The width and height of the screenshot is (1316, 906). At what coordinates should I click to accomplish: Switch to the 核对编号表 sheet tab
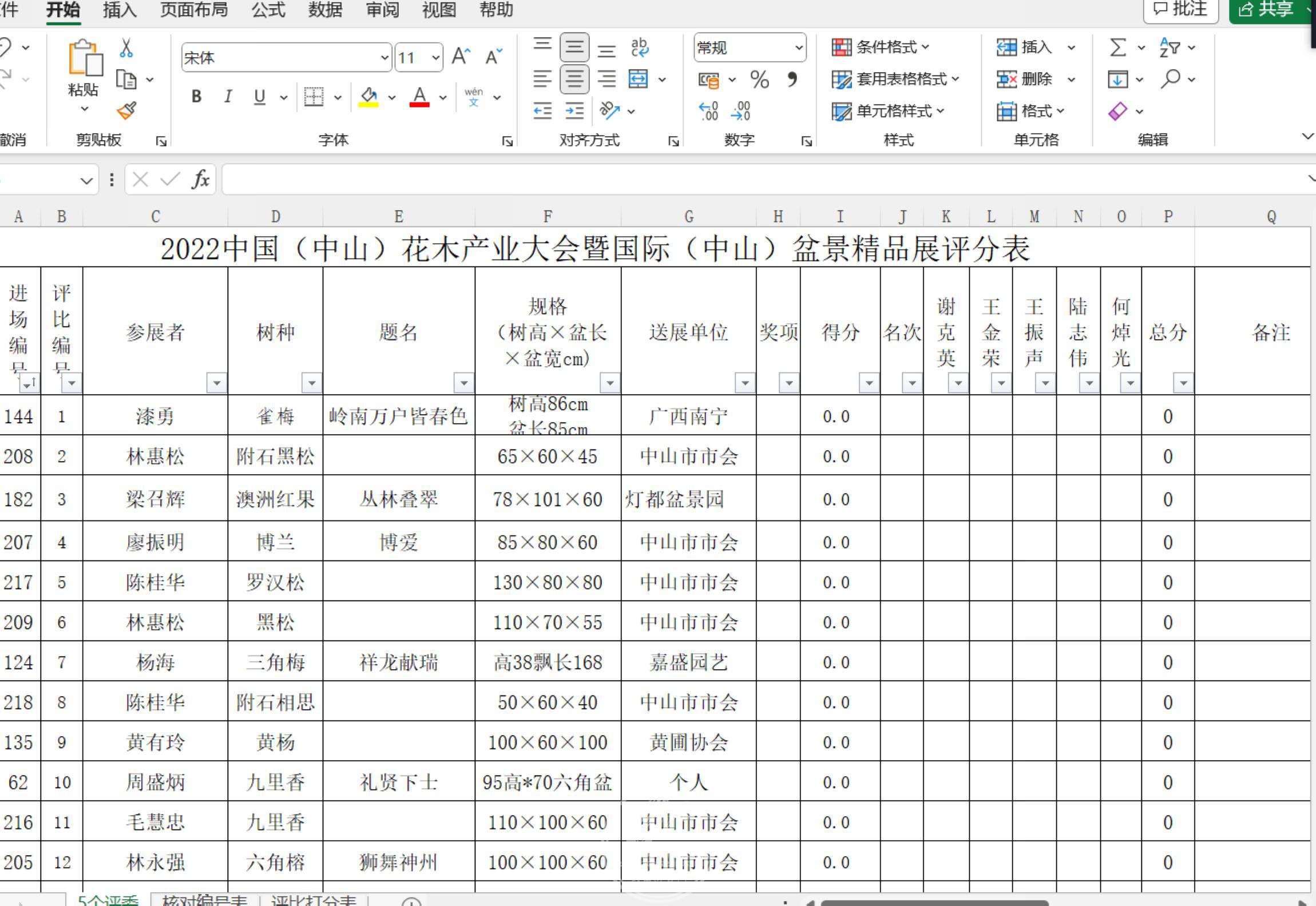pyautogui.click(x=204, y=900)
